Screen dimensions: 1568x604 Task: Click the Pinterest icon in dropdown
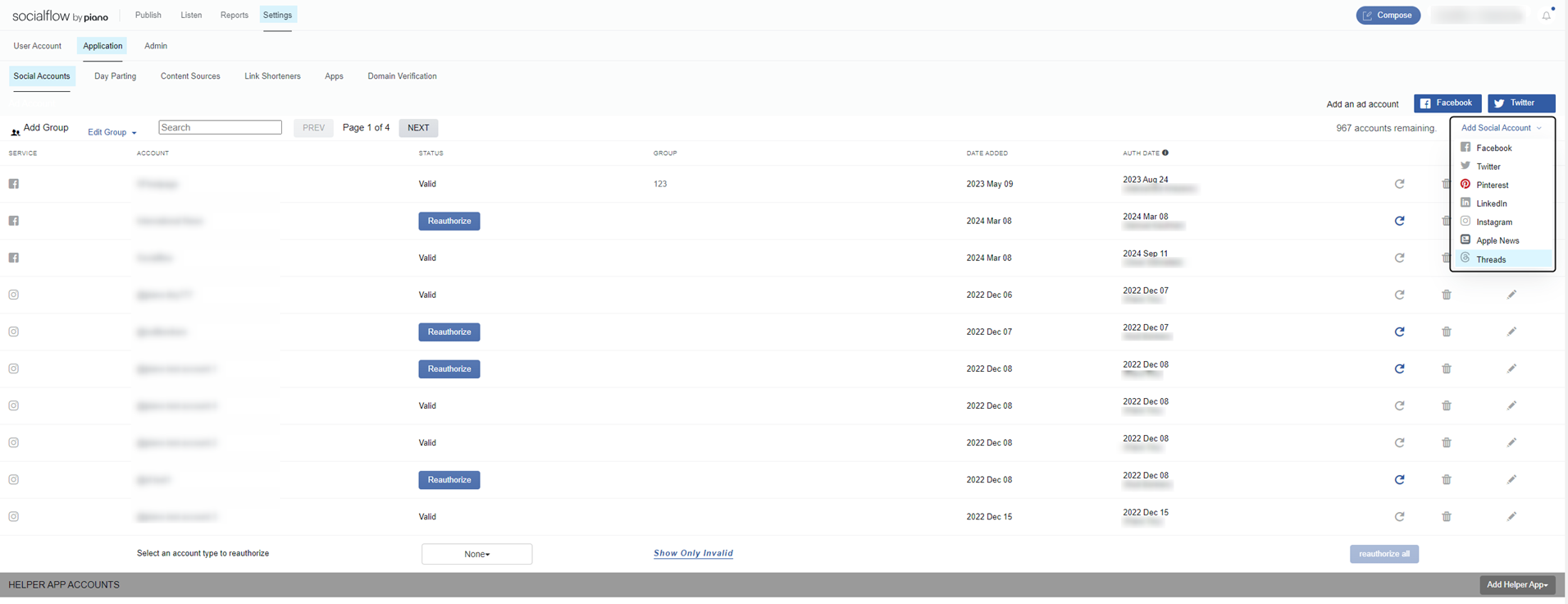(1465, 185)
